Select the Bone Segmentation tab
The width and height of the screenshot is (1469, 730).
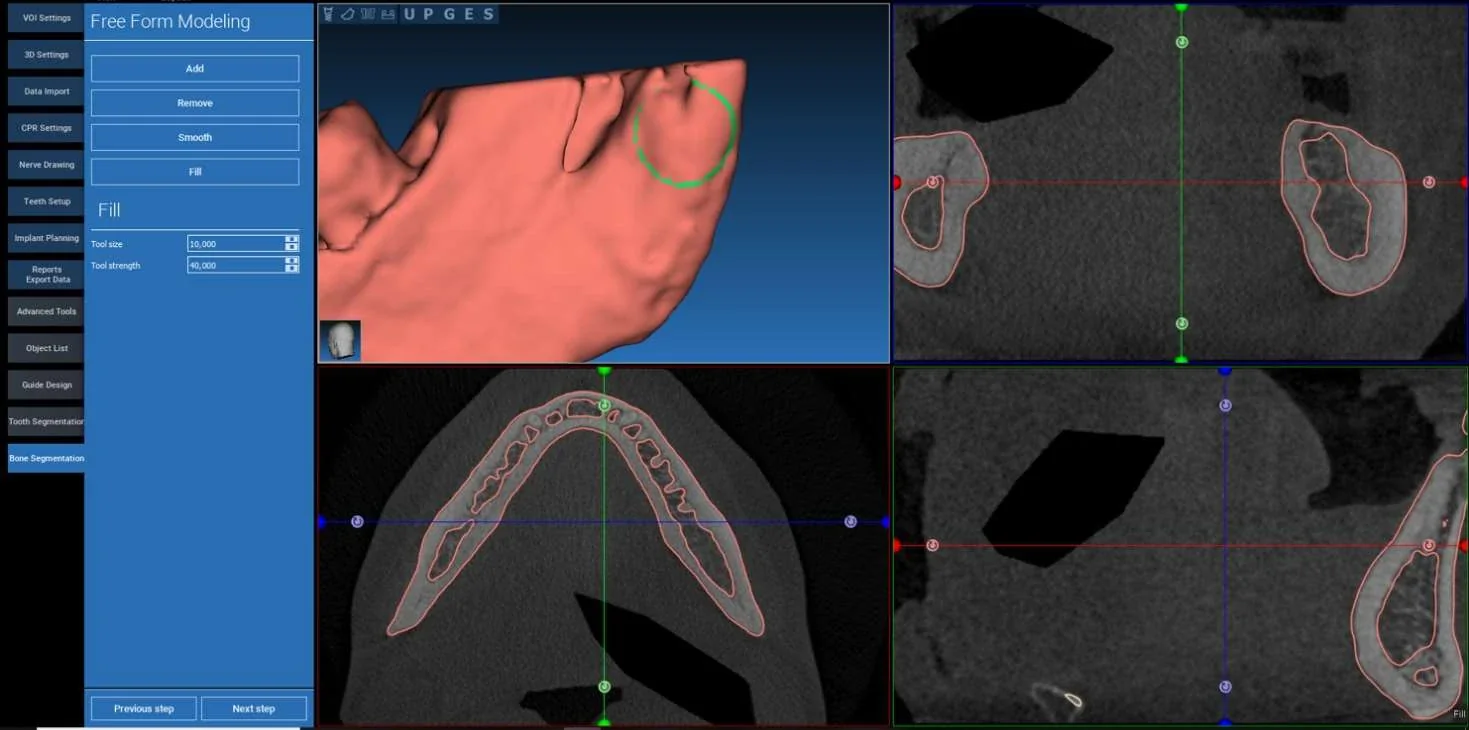pos(46,458)
